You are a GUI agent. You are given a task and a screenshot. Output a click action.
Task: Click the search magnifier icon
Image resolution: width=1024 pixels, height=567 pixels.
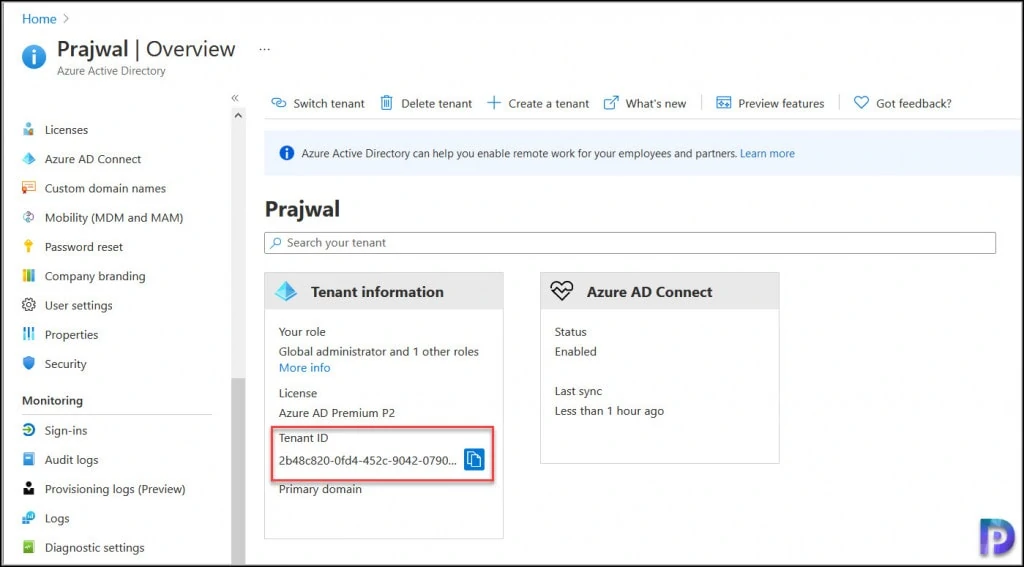point(276,242)
